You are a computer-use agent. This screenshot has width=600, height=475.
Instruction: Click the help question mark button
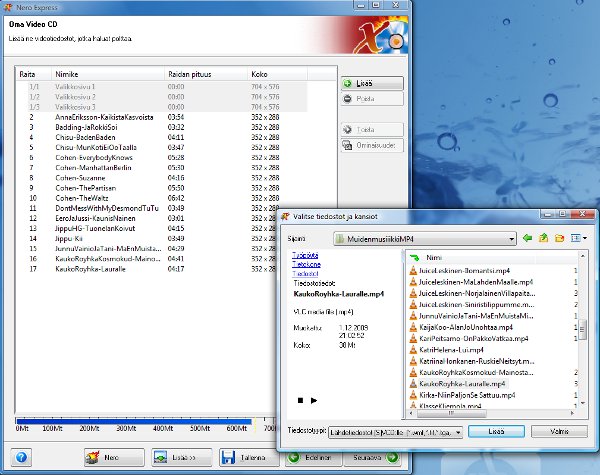[x=21, y=457]
